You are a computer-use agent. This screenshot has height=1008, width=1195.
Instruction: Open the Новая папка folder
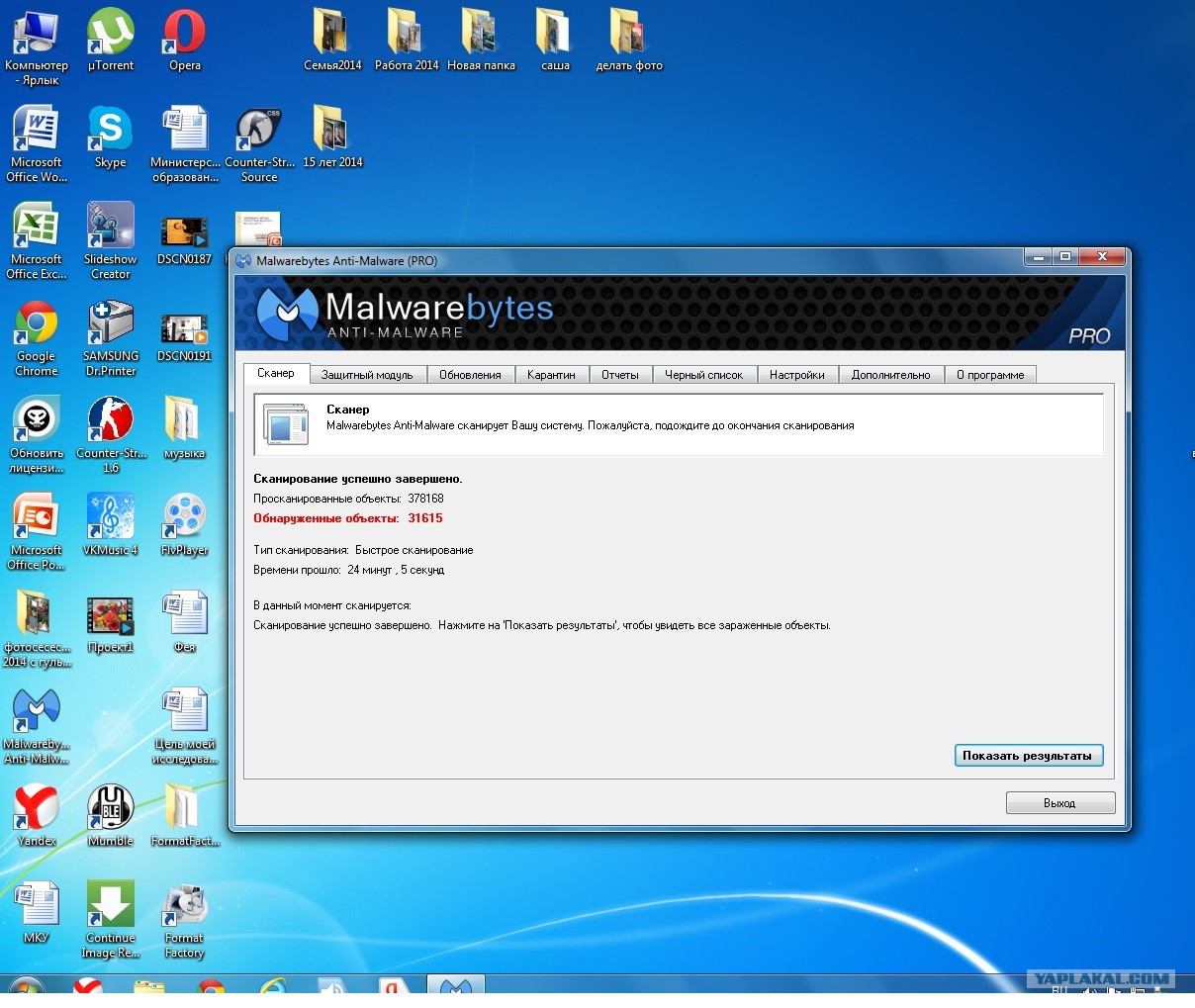coord(481,40)
